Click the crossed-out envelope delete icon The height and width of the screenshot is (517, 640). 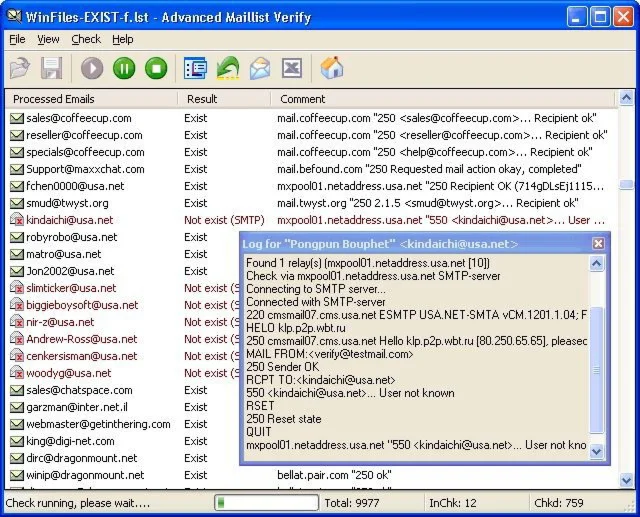tap(291, 68)
